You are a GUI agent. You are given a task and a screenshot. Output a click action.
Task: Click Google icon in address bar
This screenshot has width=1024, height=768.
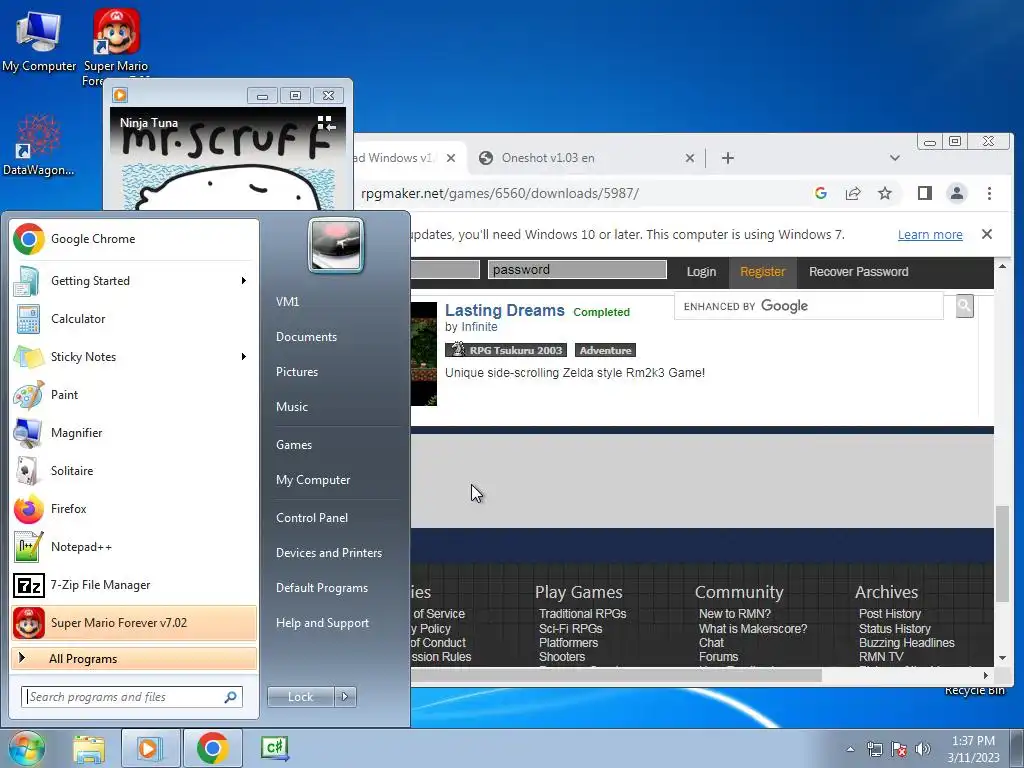[x=821, y=193]
